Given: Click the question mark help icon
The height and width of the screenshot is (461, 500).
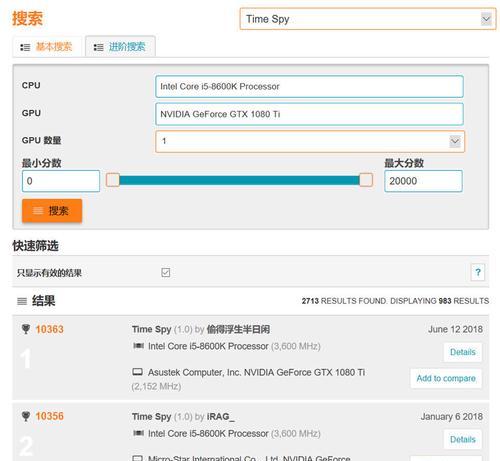Looking at the screenshot, I should (x=478, y=273).
